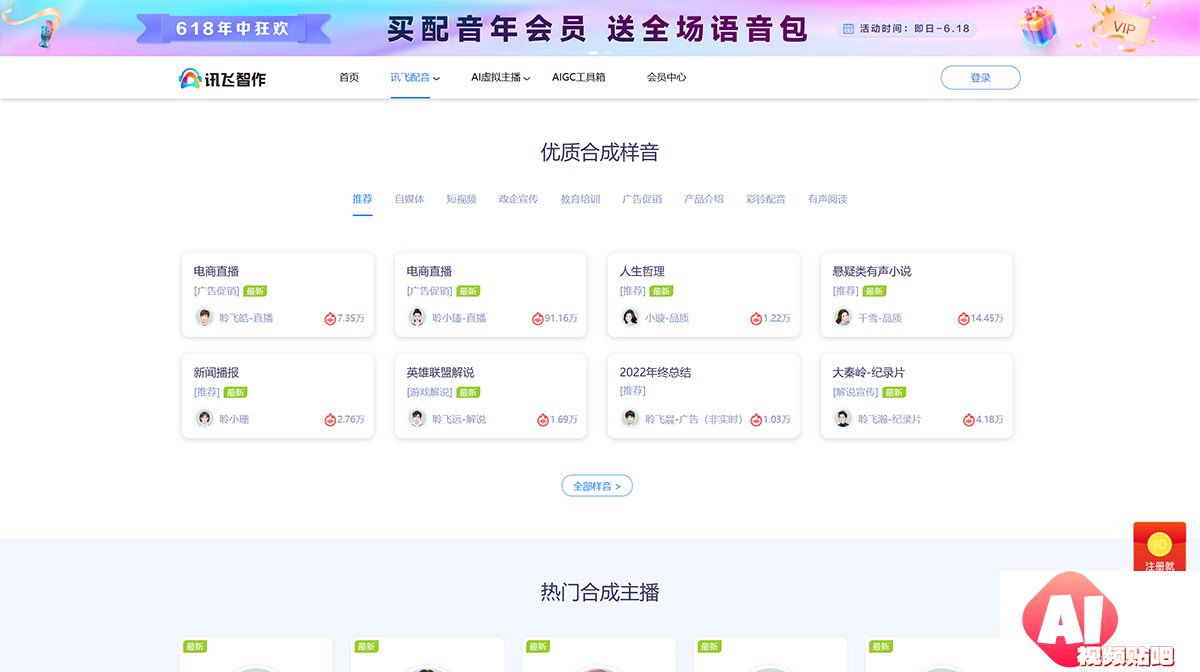
Task: Select the 推荐 sample tab
Action: pyautogui.click(x=362, y=199)
